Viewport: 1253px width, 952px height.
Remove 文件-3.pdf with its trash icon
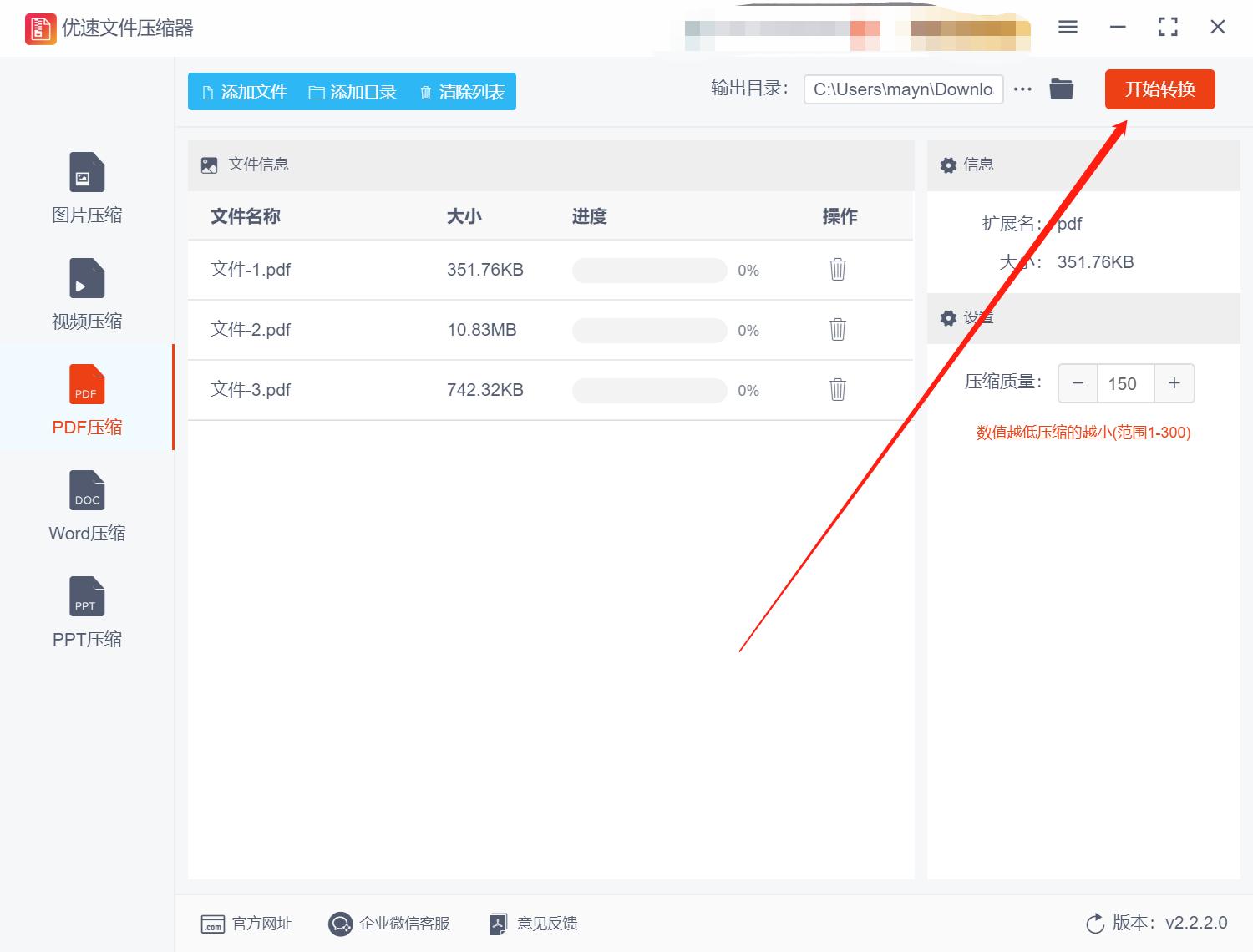(x=837, y=390)
